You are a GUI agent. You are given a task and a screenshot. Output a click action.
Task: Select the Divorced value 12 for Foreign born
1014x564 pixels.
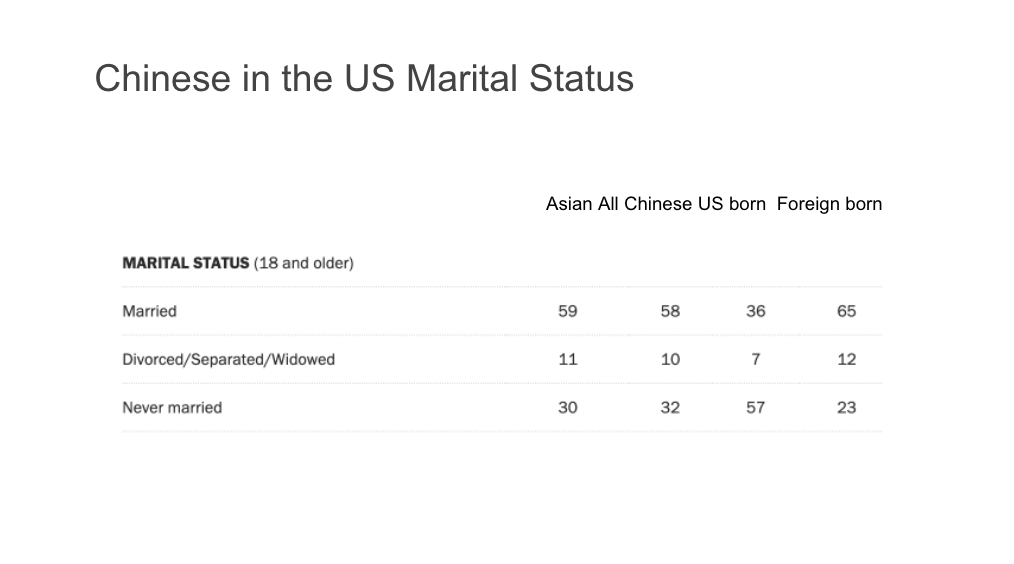(x=847, y=359)
